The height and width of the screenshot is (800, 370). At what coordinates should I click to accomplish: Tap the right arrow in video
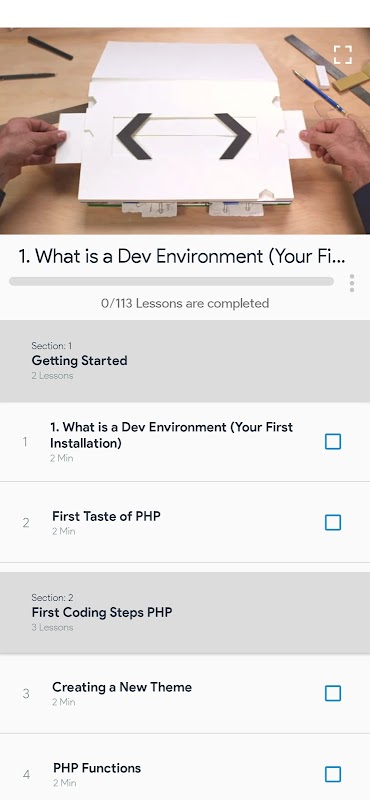point(233,136)
